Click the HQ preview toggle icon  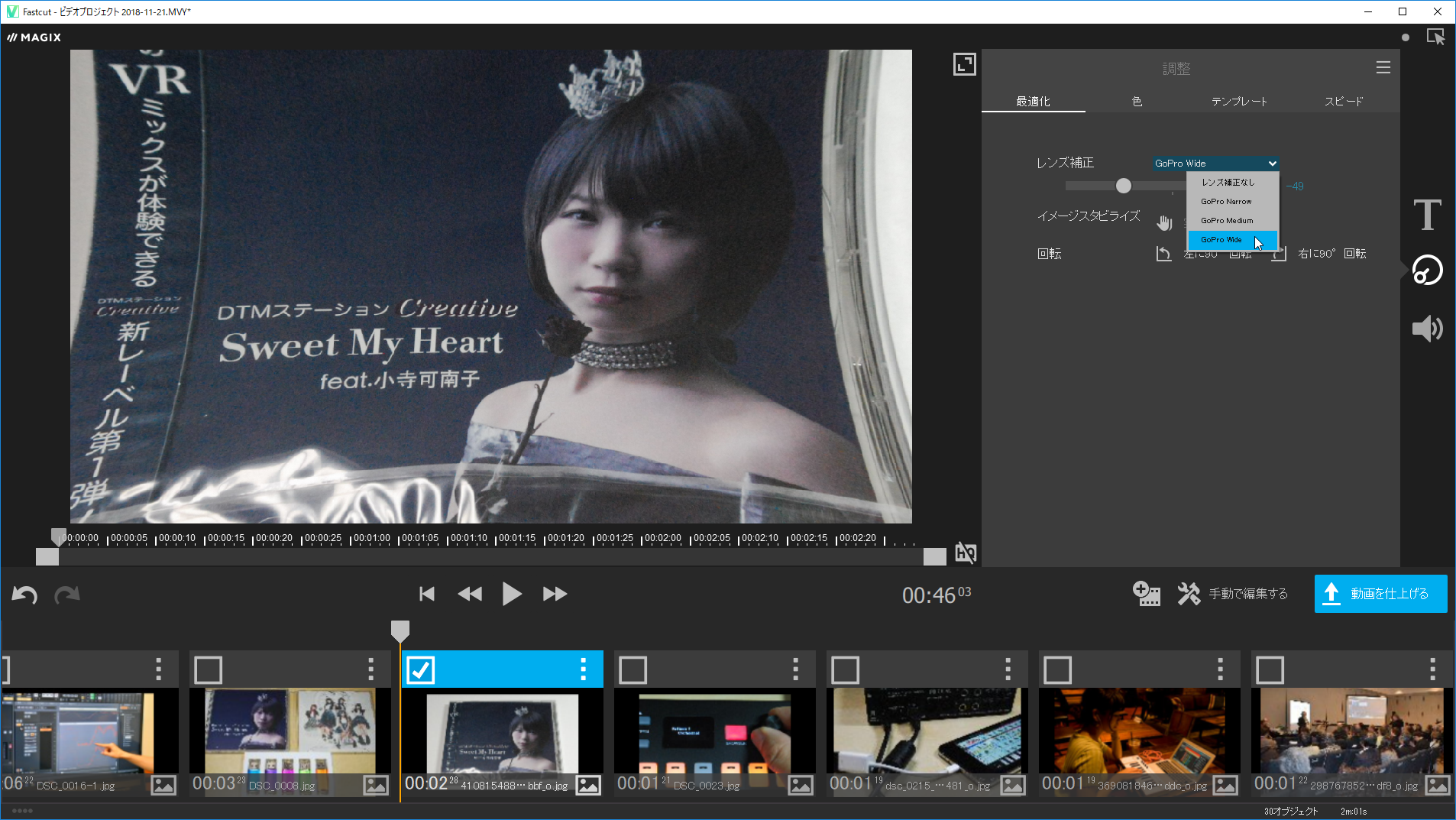(966, 553)
